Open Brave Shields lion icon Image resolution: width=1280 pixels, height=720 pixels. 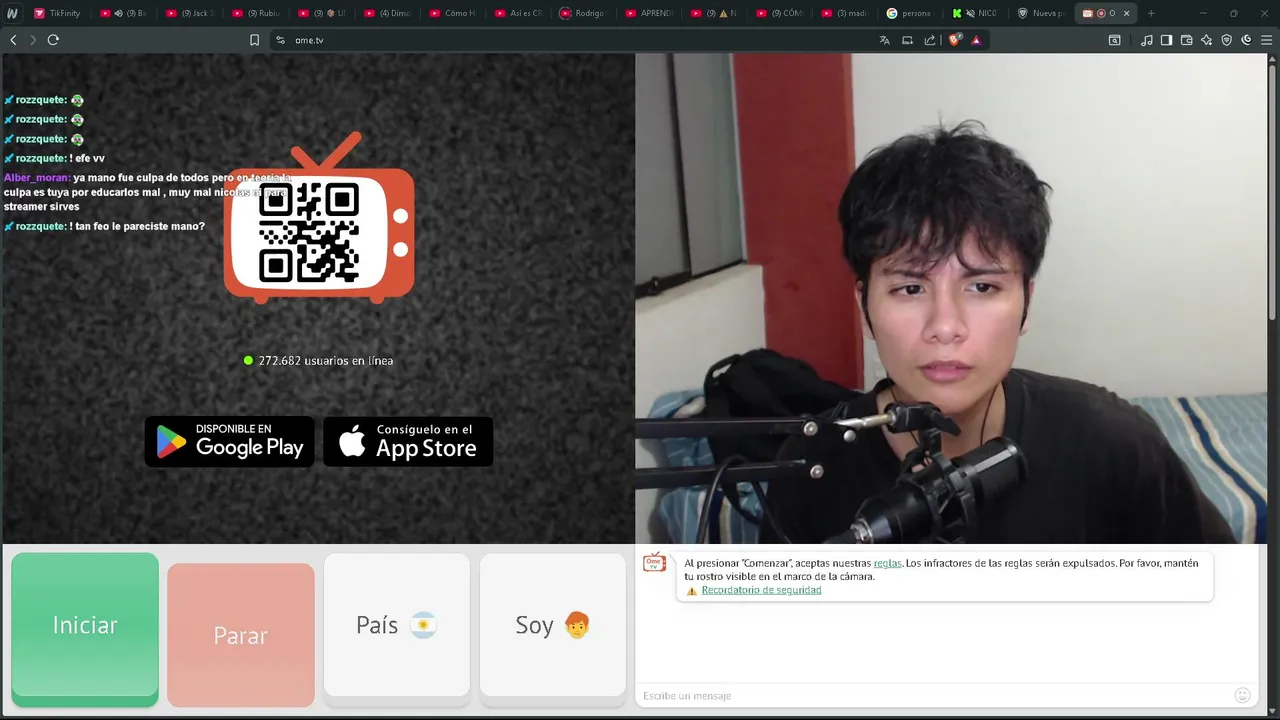(954, 40)
